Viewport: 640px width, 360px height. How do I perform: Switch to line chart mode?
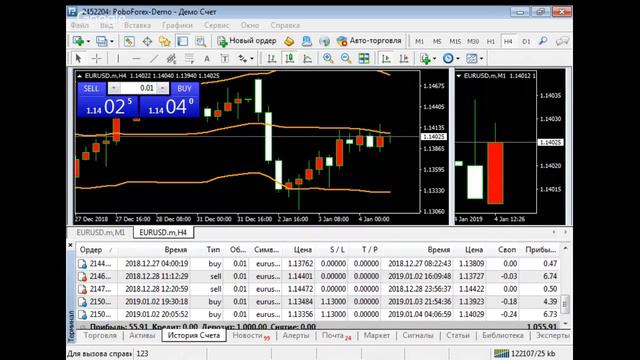click(x=307, y=58)
